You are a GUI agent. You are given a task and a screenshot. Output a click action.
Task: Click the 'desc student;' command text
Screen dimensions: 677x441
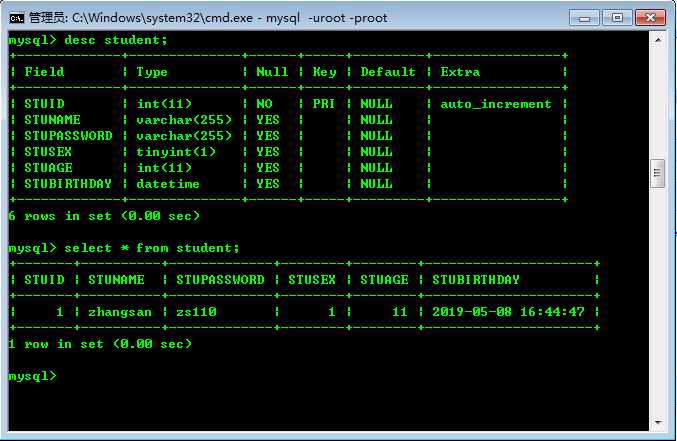tap(115, 40)
